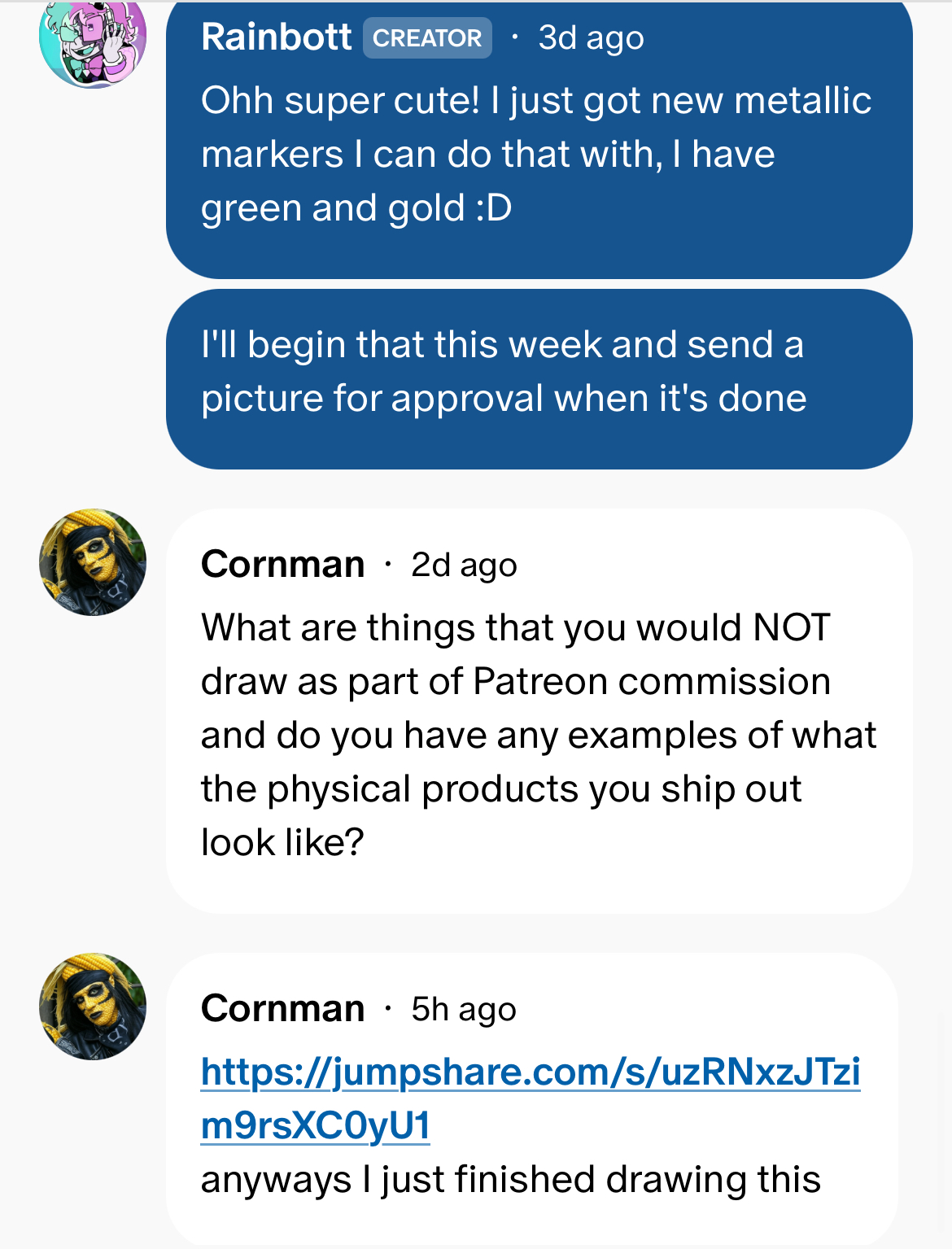Tap the 'I'll begin that this week' bubble

click(539, 379)
